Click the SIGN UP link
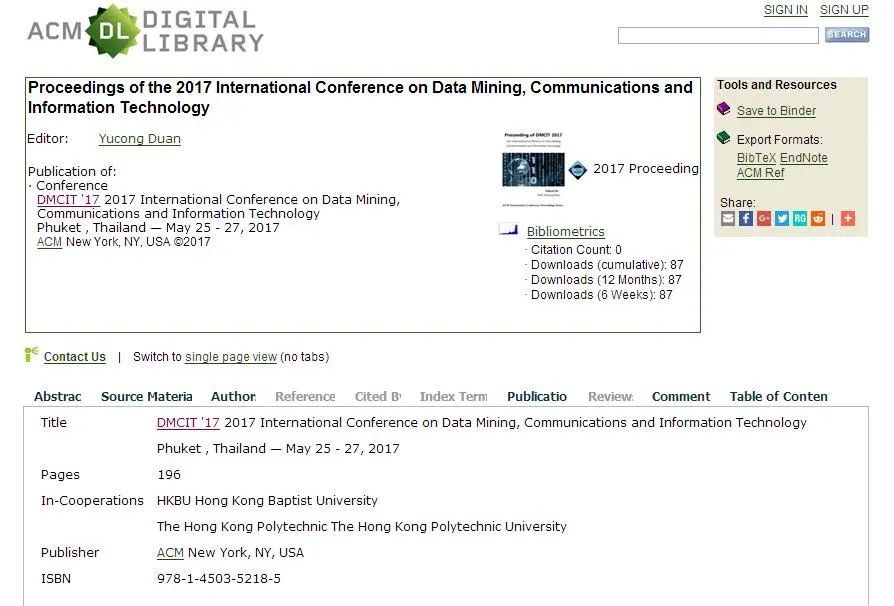 click(844, 10)
